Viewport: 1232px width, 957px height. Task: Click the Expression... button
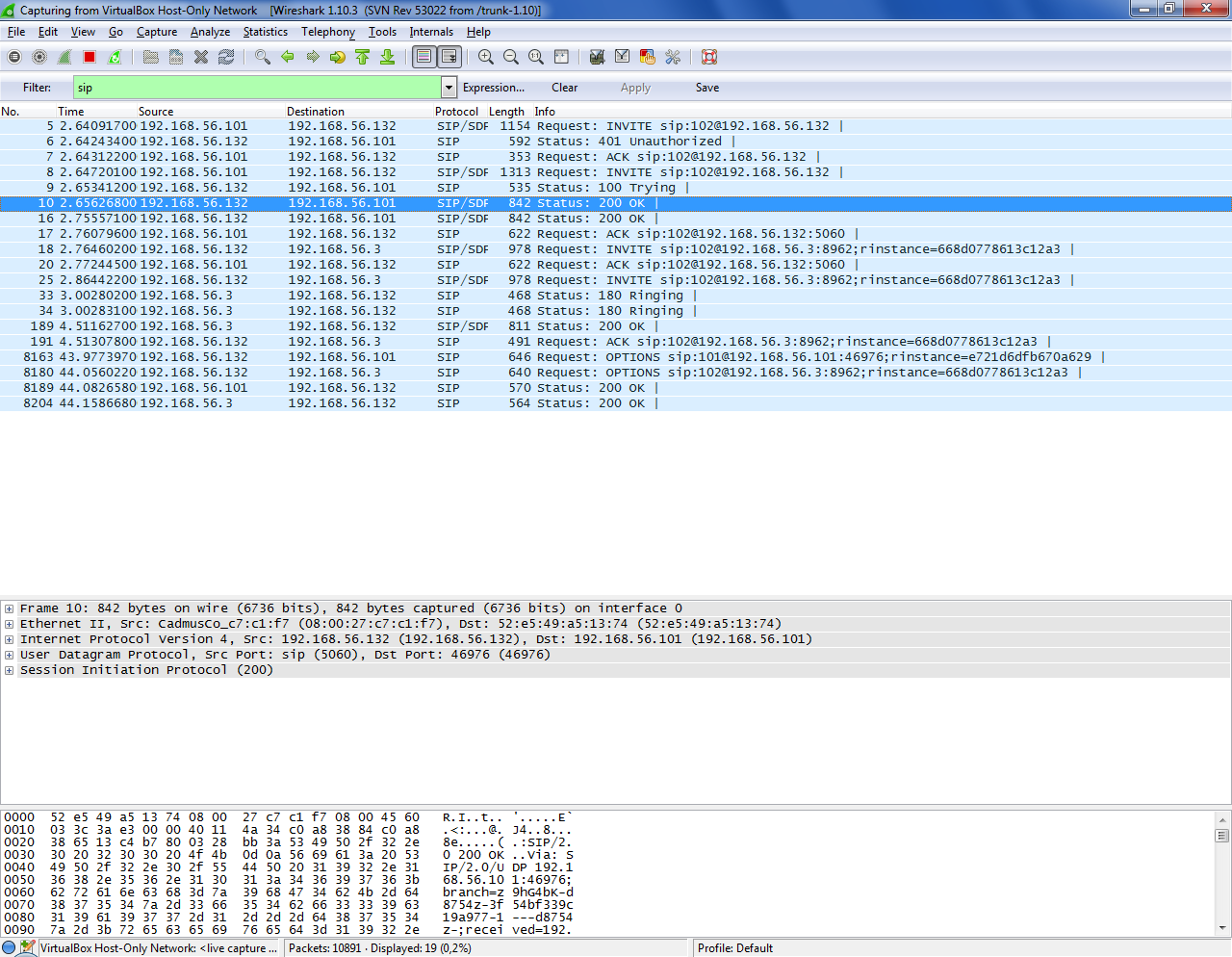493,88
